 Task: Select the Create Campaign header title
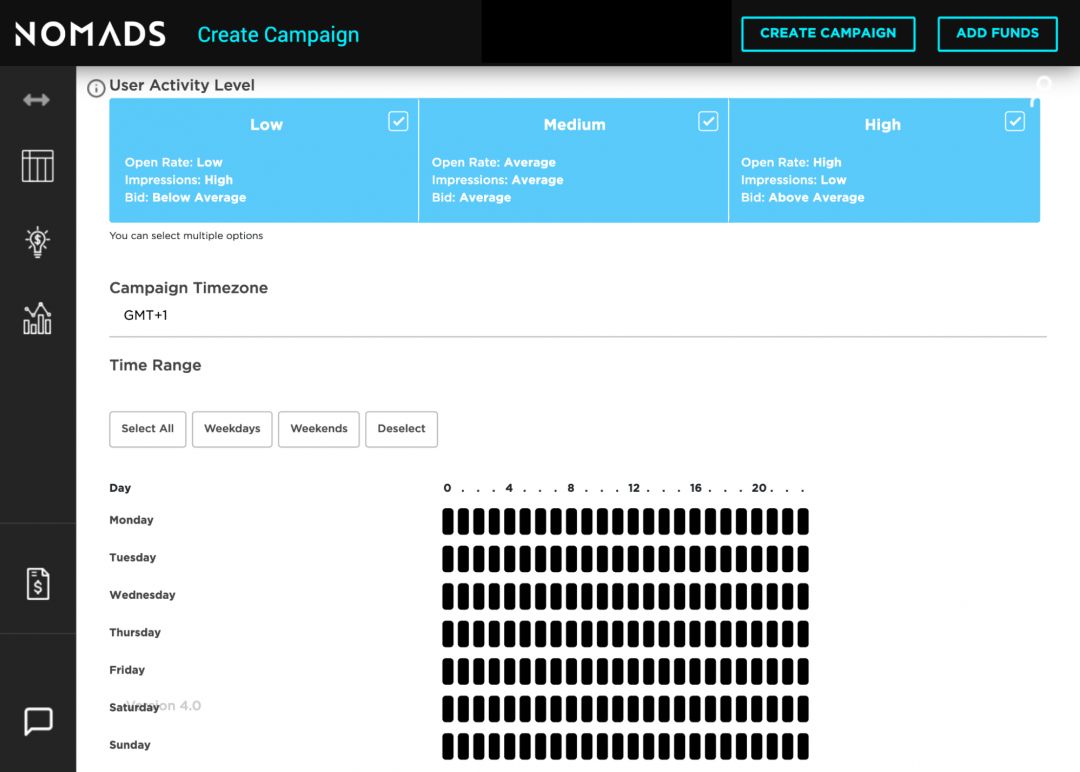point(279,34)
